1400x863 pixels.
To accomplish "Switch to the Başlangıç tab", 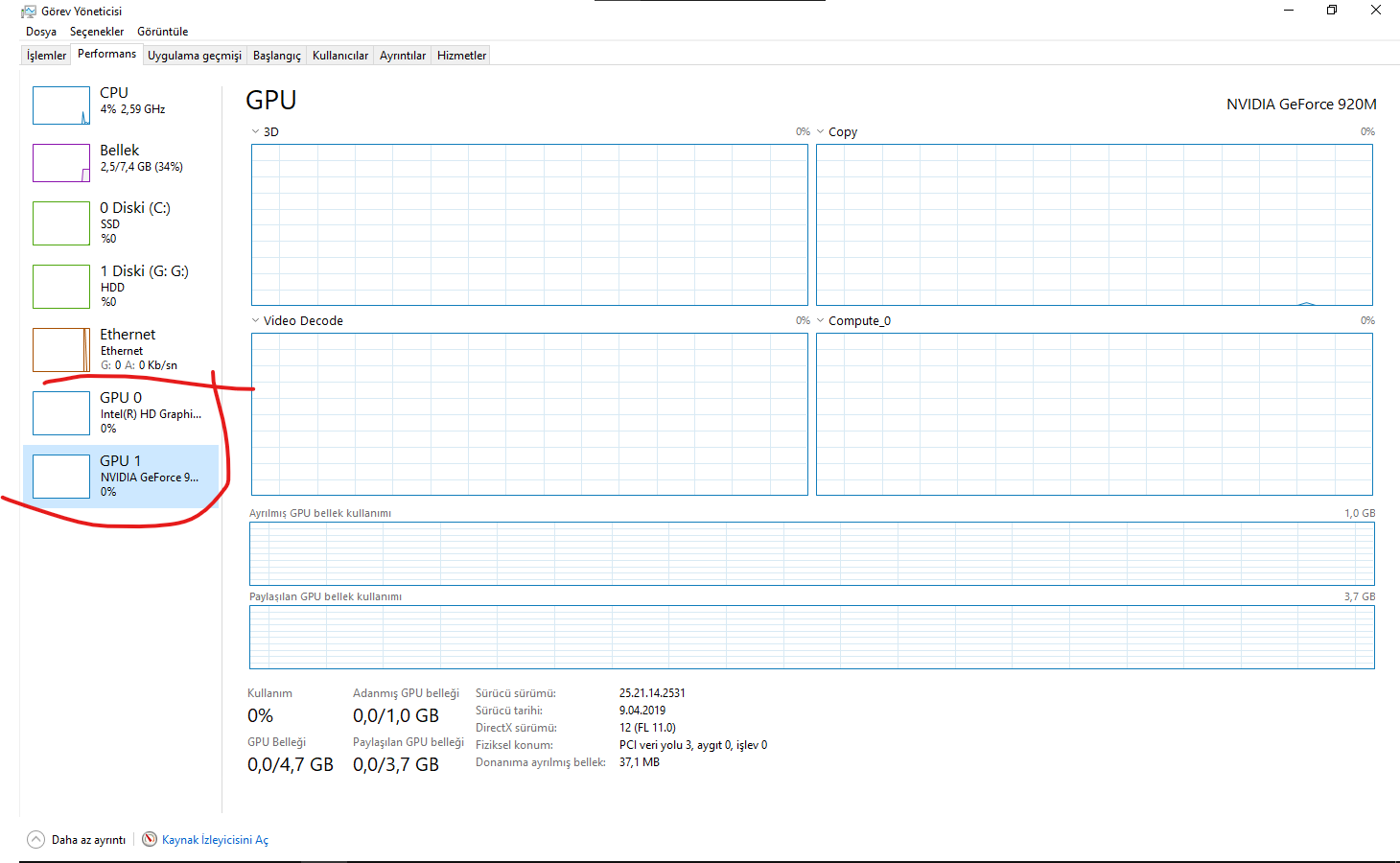I will tap(277, 56).
